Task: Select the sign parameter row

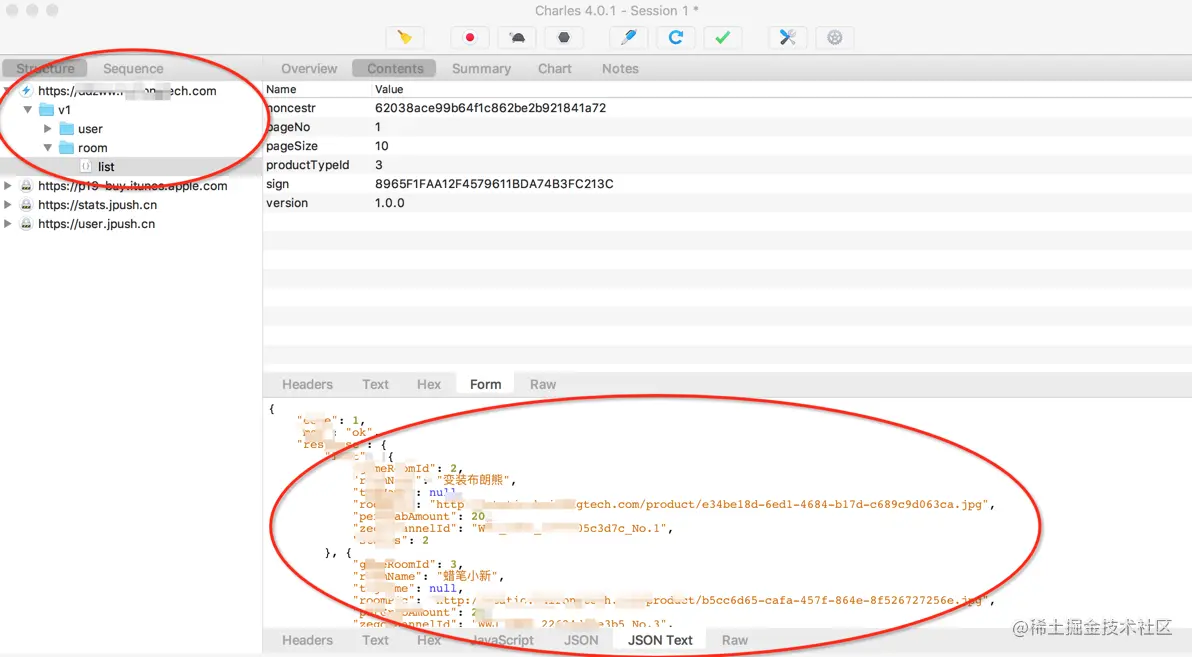Action: pos(727,184)
